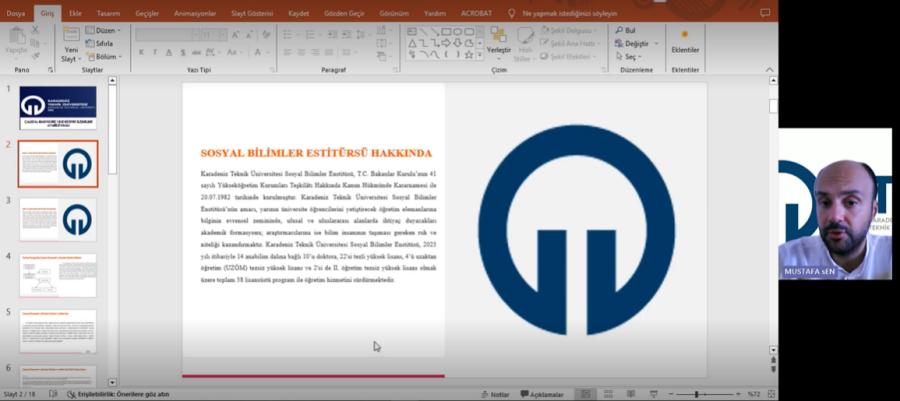Image resolution: width=900 pixels, height=401 pixels.
Task: Open the Şekil Ana Hattı dropdown
Action: pyautogui.click(x=570, y=43)
